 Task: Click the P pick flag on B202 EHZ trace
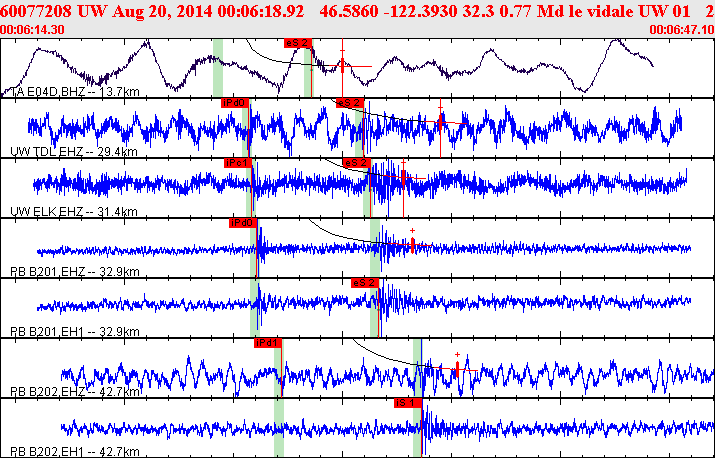coord(268,342)
